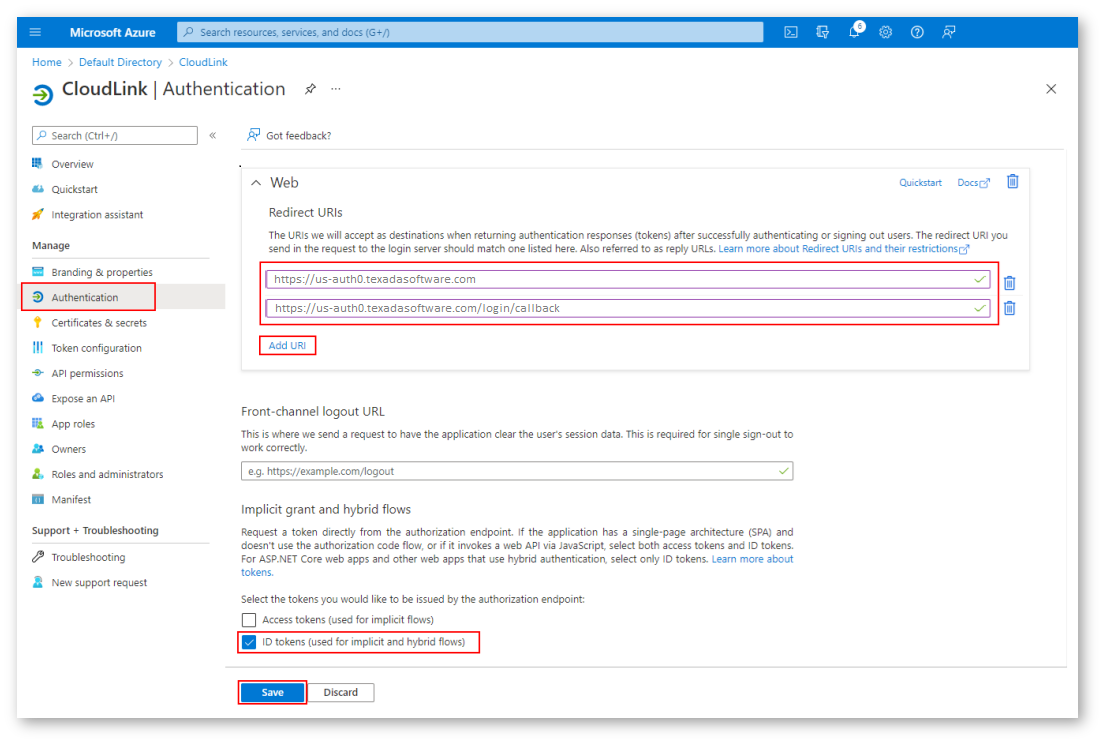Image resolution: width=1104 pixels, height=744 pixels.
Task: Collapse the Web platform section chevron
Action: click(x=256, y=183)
